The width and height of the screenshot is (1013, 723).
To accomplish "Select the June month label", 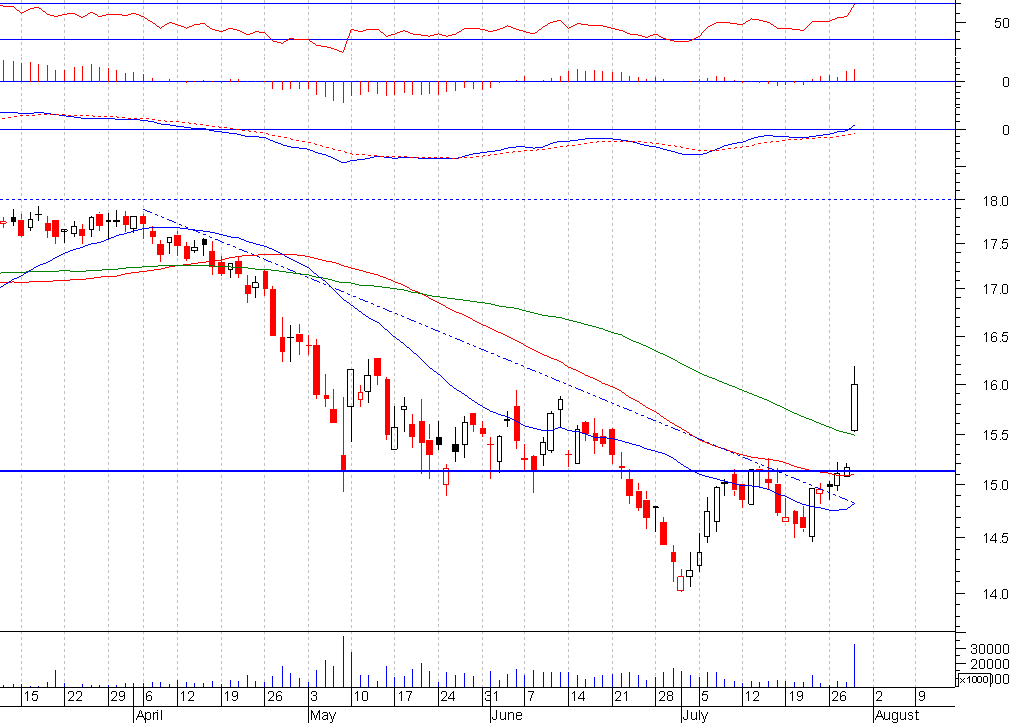I will pos(506,715).
